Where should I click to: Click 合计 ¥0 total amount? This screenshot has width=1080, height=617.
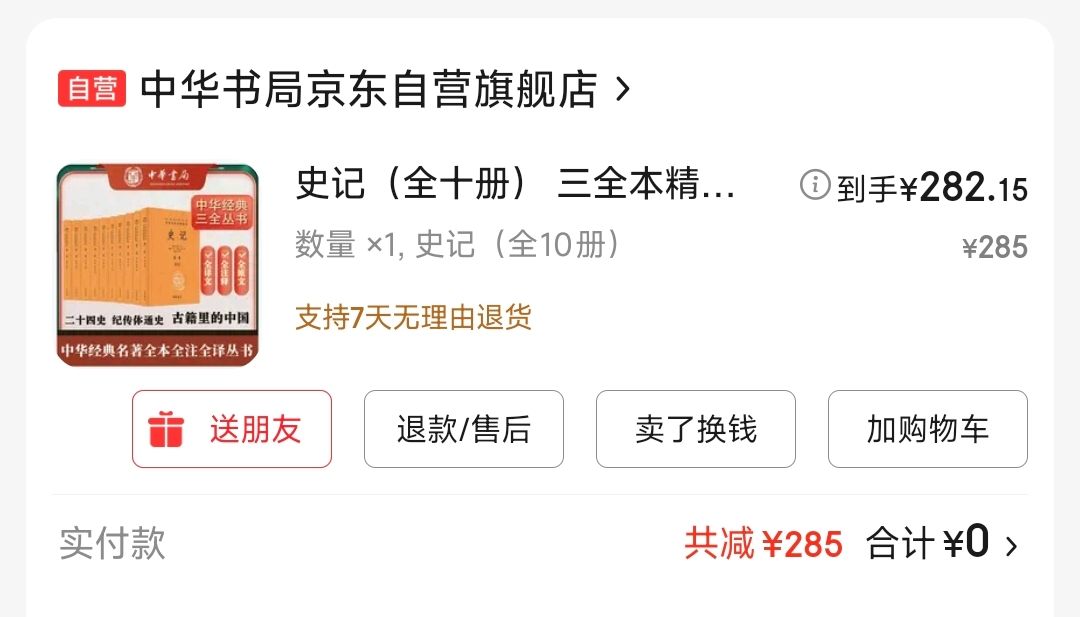click(928, 543)
